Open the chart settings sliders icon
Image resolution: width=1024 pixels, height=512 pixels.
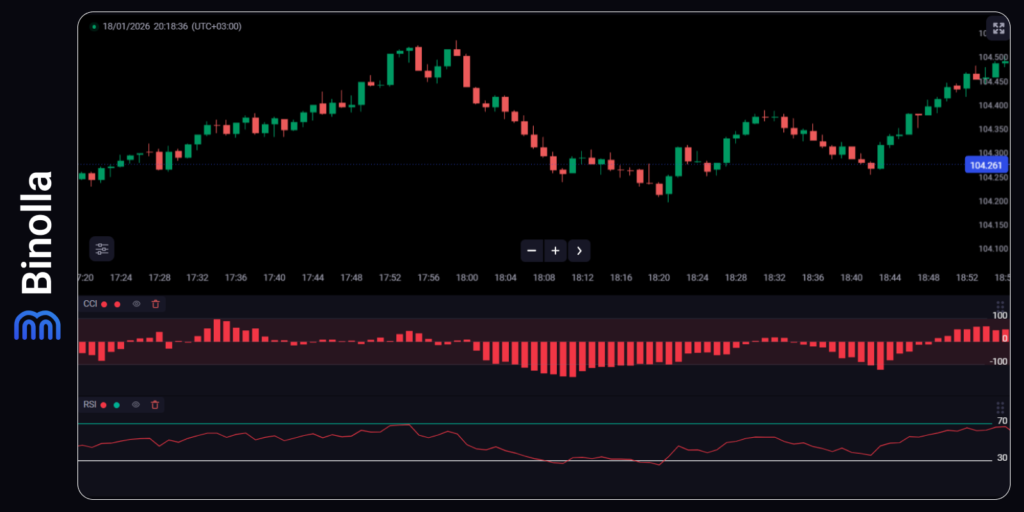coord(102,249)
